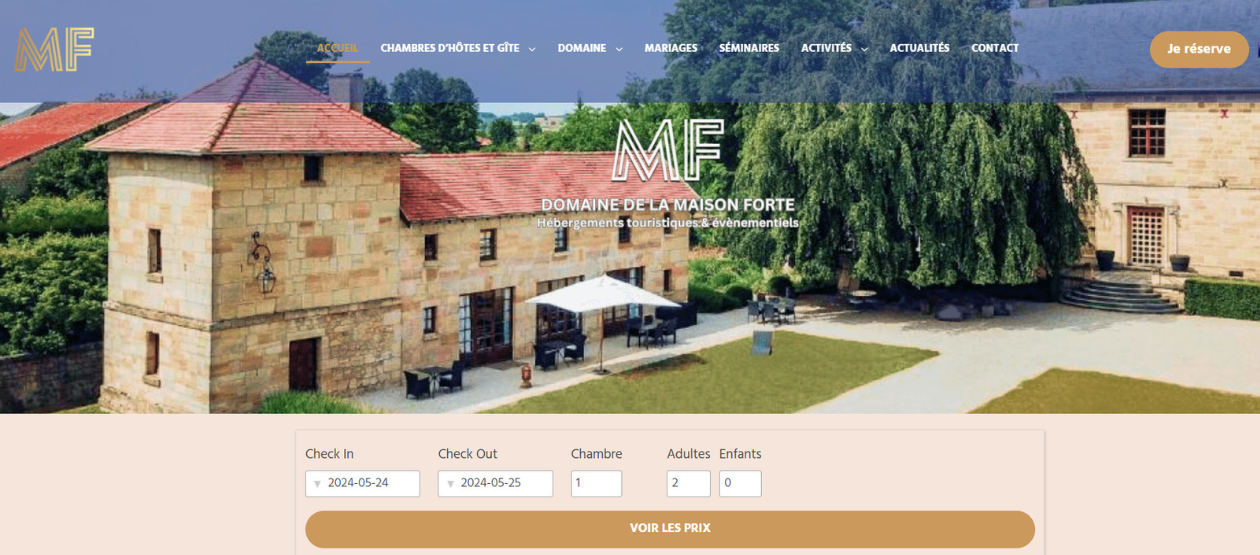1260x555 pixels.
Task: Click the Domaine de la Maison Forte title
Action: coord(667,205)
